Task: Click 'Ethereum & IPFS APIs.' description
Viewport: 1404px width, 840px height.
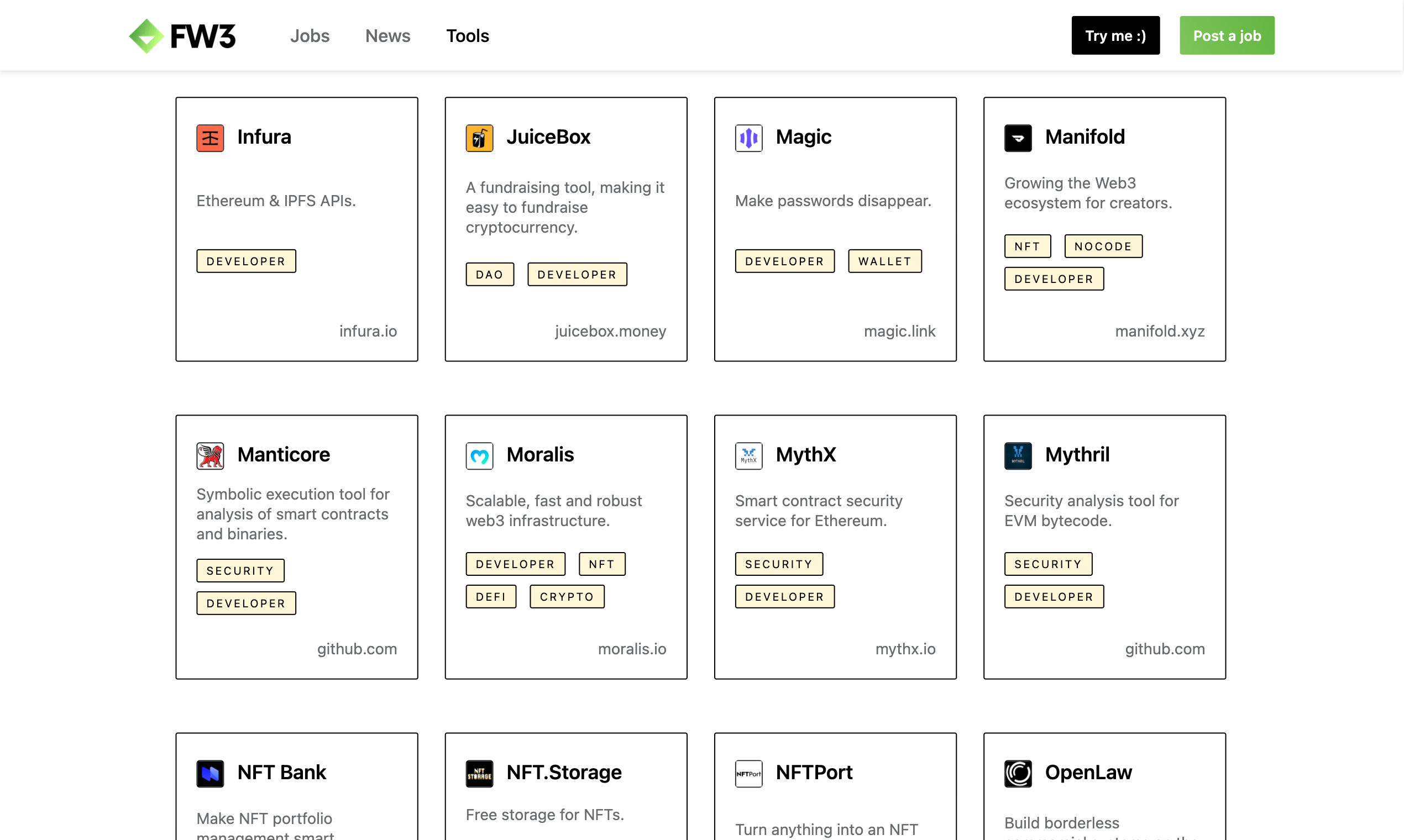Action: click(x=276, y=201)
